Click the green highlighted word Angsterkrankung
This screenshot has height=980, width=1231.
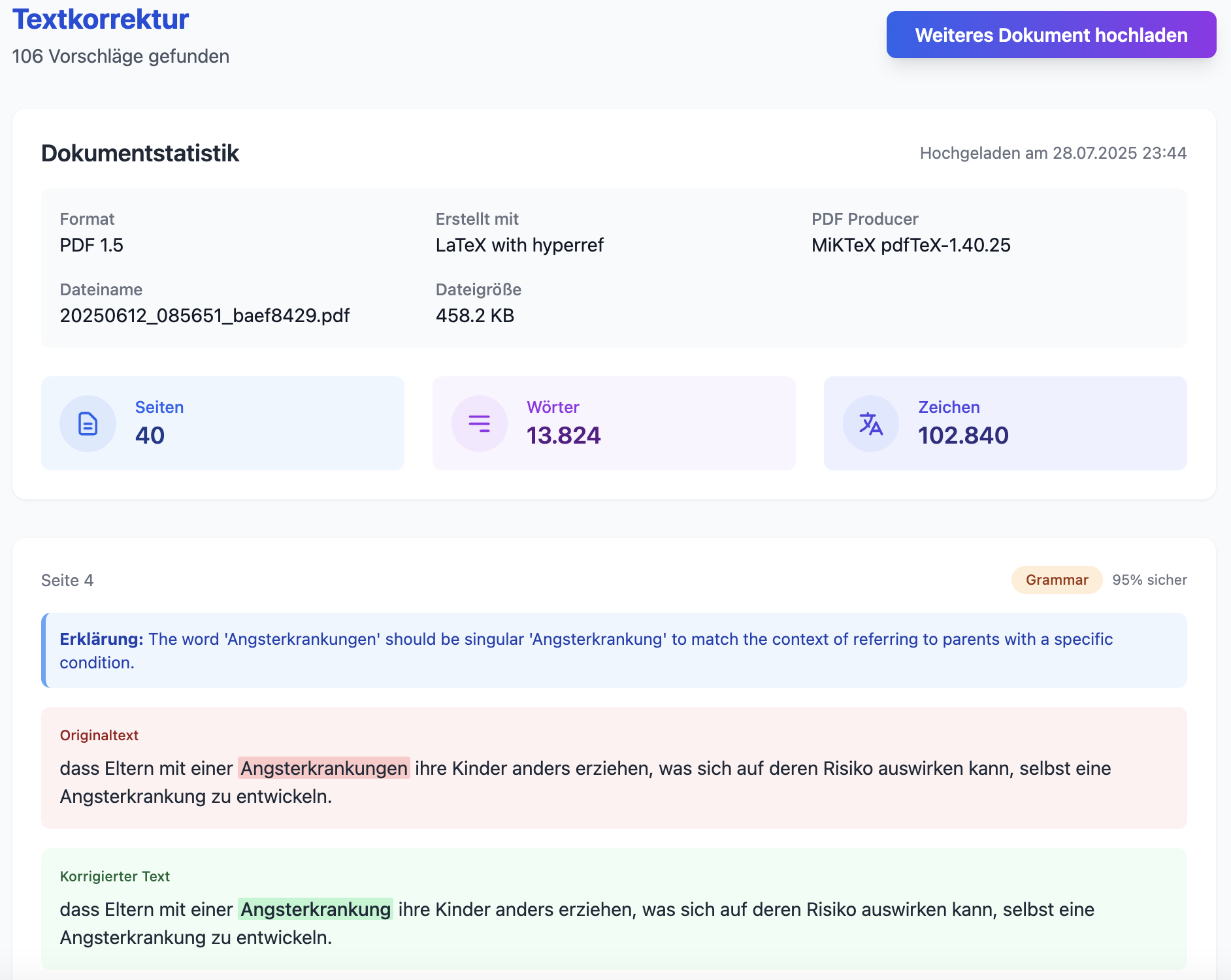coord(316,909)
